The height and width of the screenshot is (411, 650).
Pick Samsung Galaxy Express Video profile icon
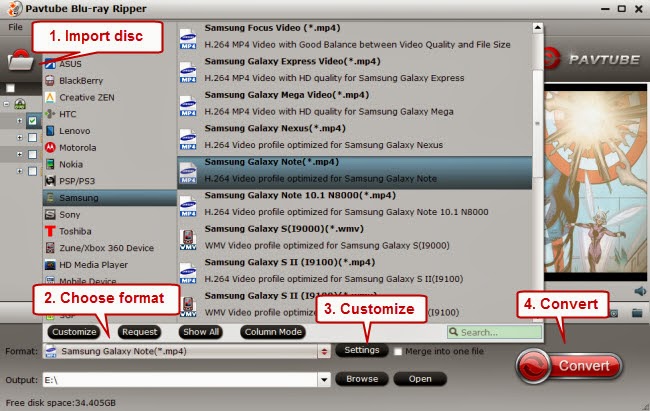click(188, 73)
